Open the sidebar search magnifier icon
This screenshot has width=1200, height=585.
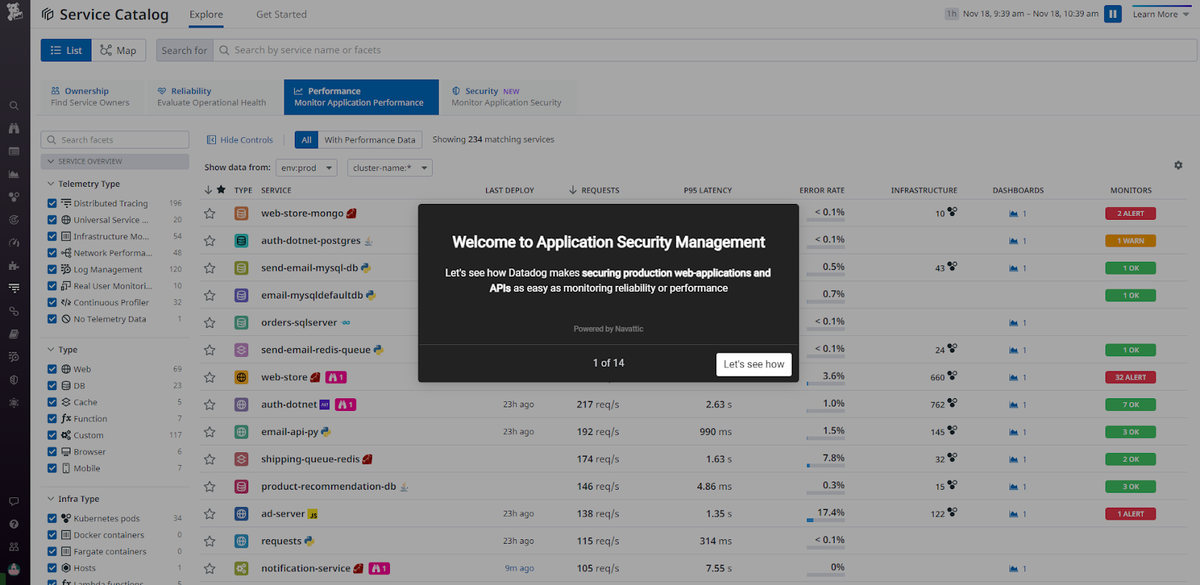pos(14,105)
